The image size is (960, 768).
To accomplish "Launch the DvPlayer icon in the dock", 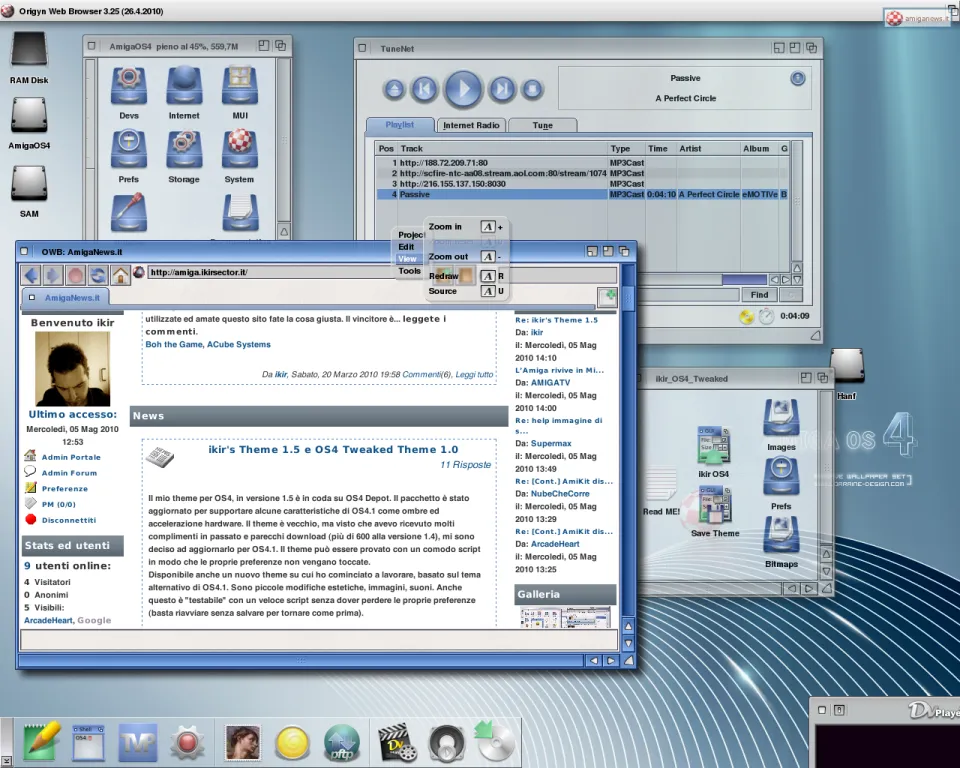I will click(x=397, y=743).
